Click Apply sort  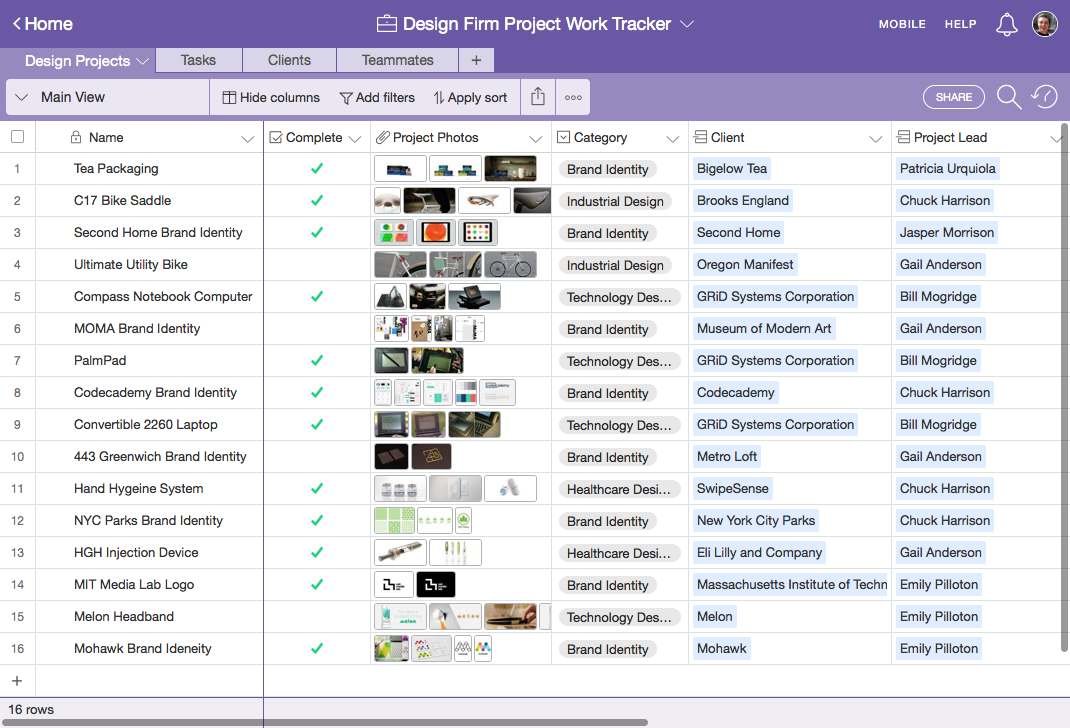470,98
